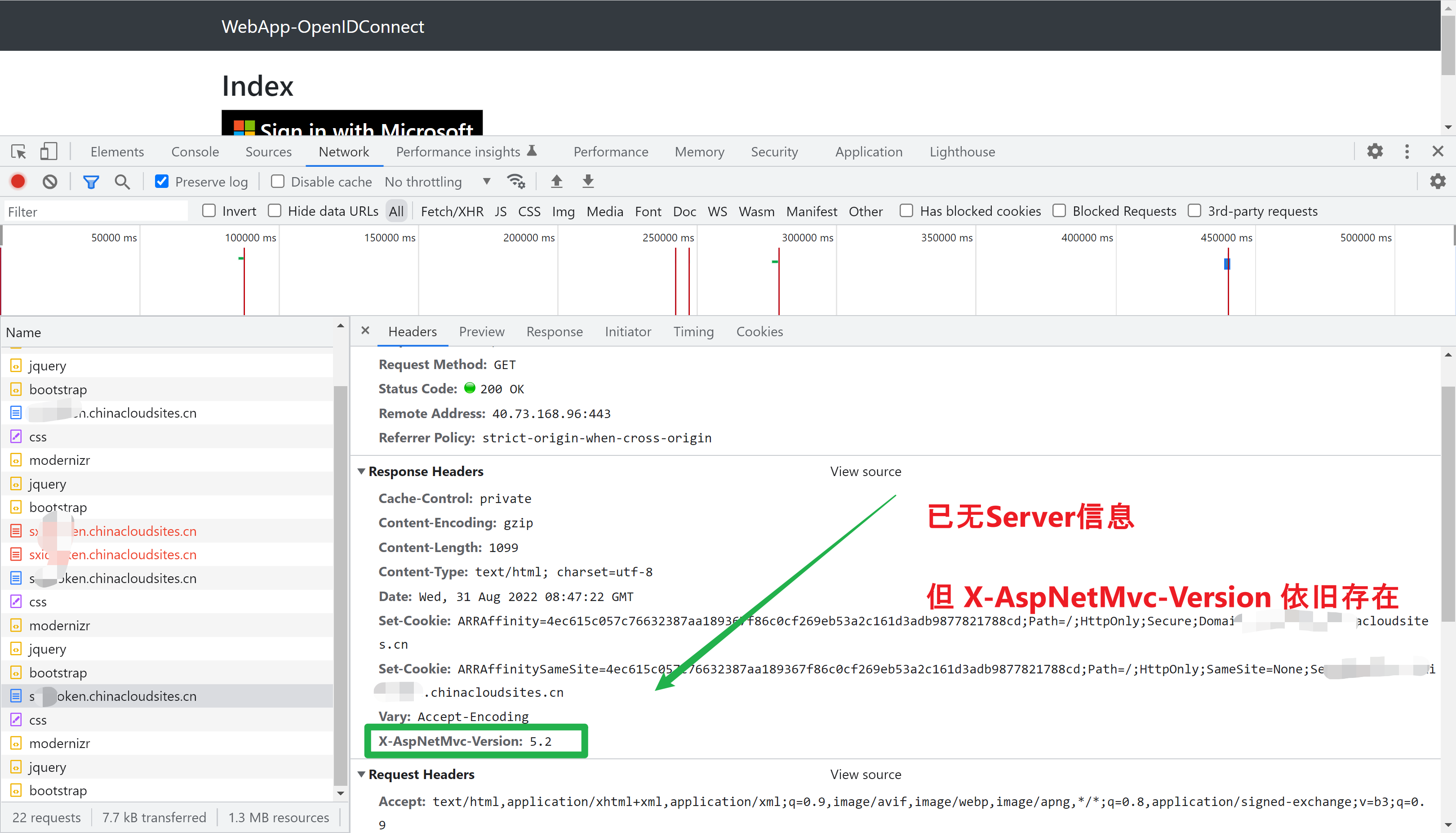Export HAR file using download icon
The height and width of the screenshot is (833, 1456).
tap(587, 181)
